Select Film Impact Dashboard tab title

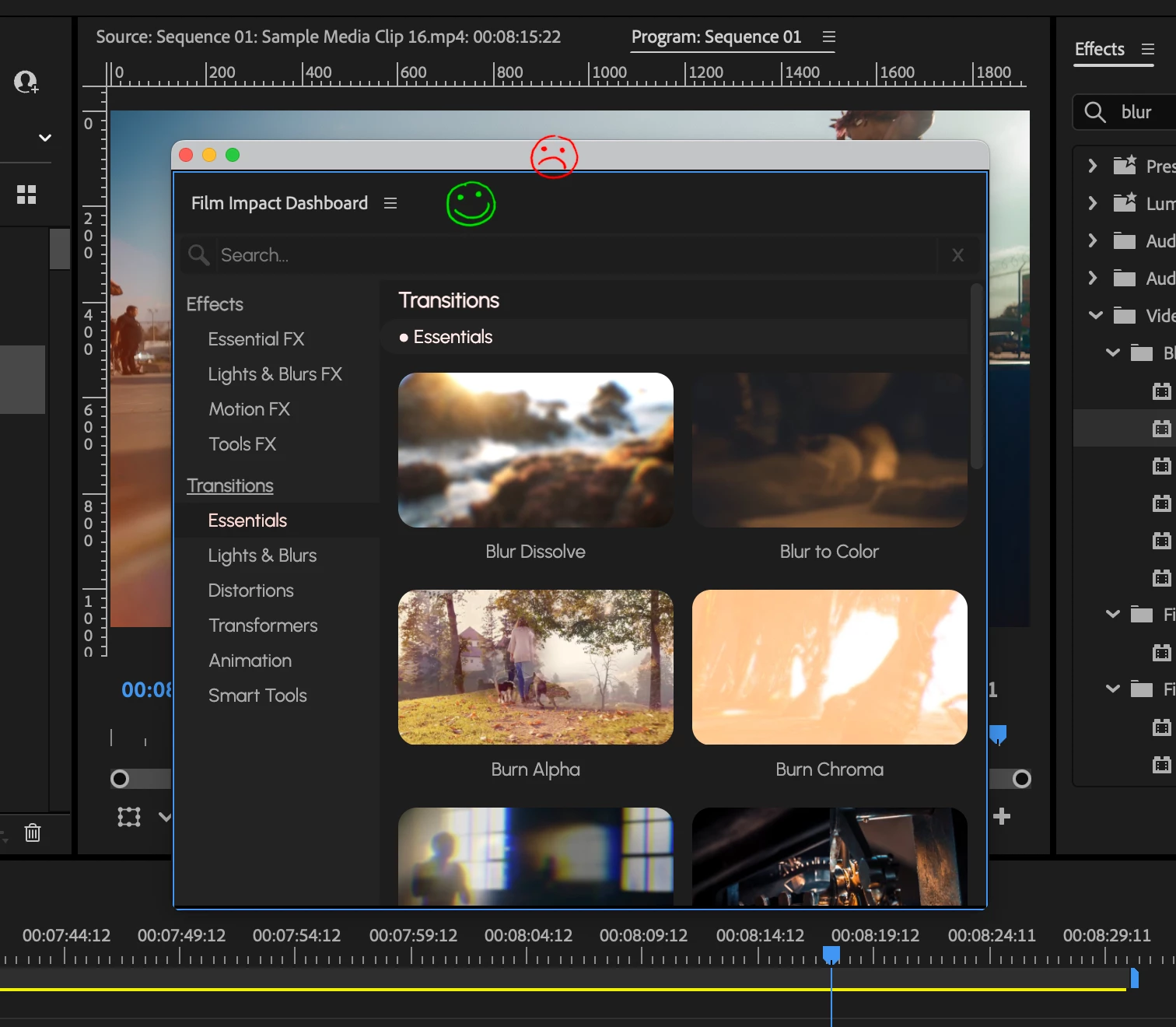point(279,203)
